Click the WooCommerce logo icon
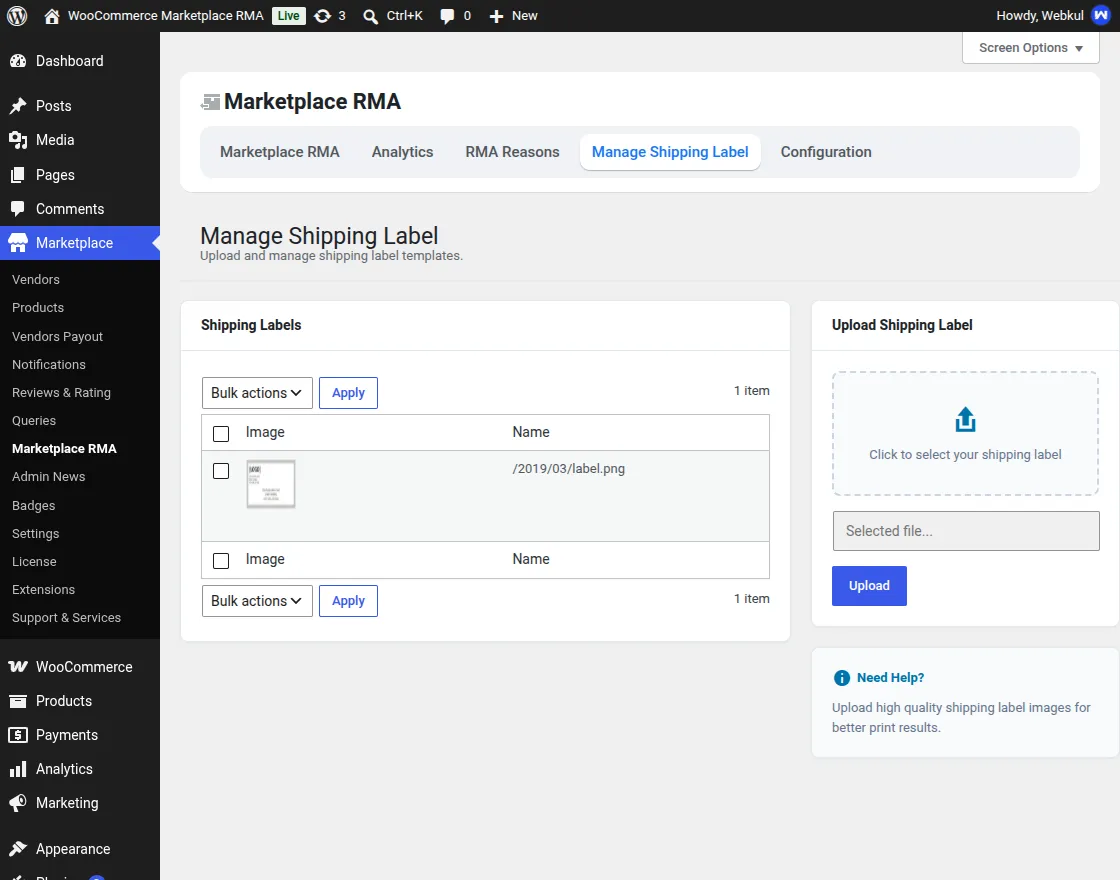This screenshot has width=1120, height=880. coord(18,666)
